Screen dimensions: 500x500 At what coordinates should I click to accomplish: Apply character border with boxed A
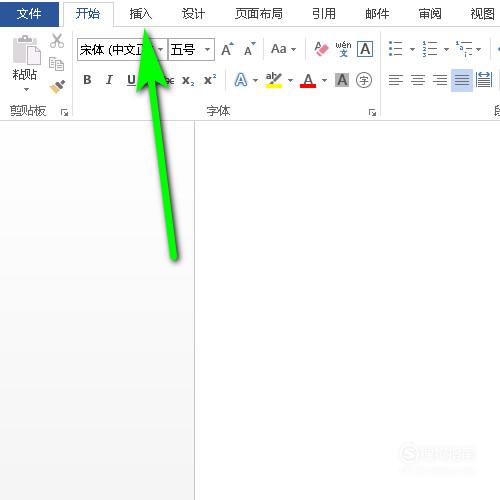coord(365,49)
